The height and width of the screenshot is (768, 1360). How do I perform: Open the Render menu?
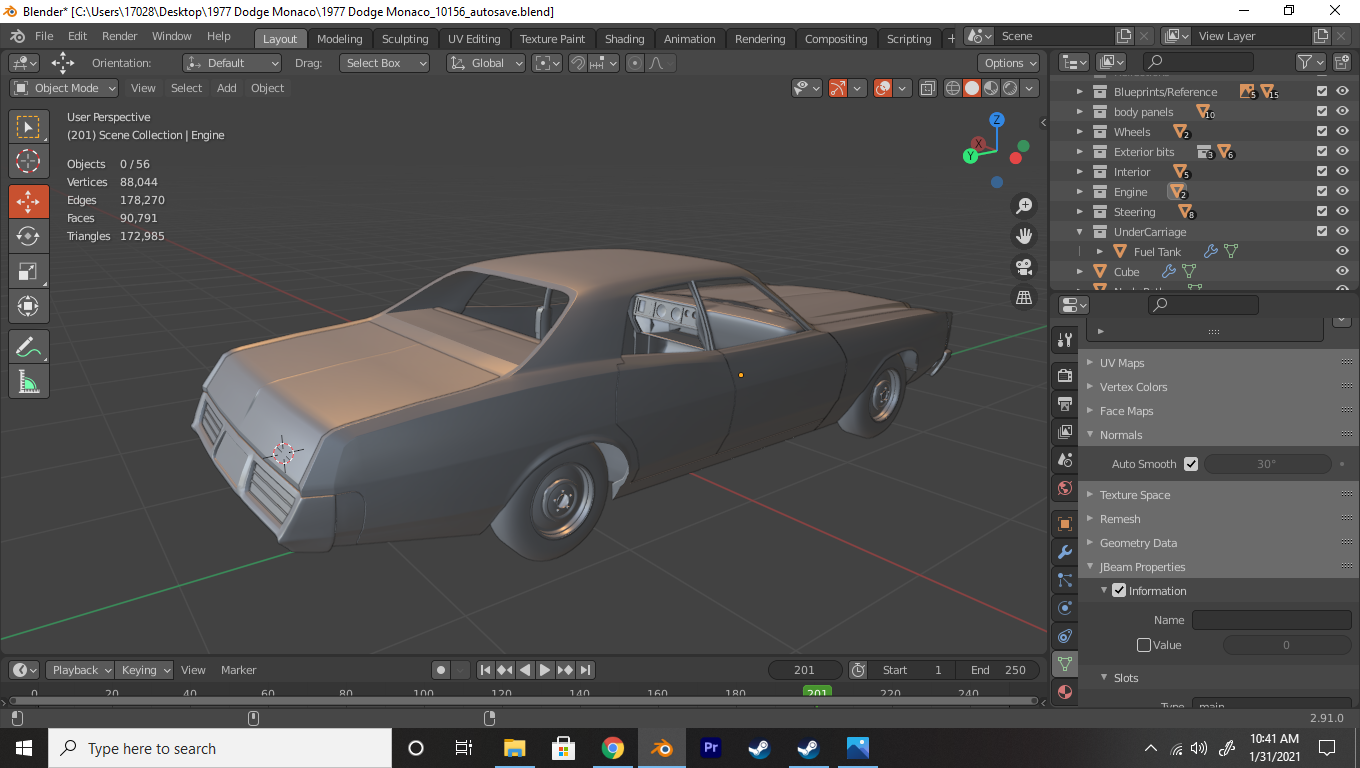(x=120, y=36)
